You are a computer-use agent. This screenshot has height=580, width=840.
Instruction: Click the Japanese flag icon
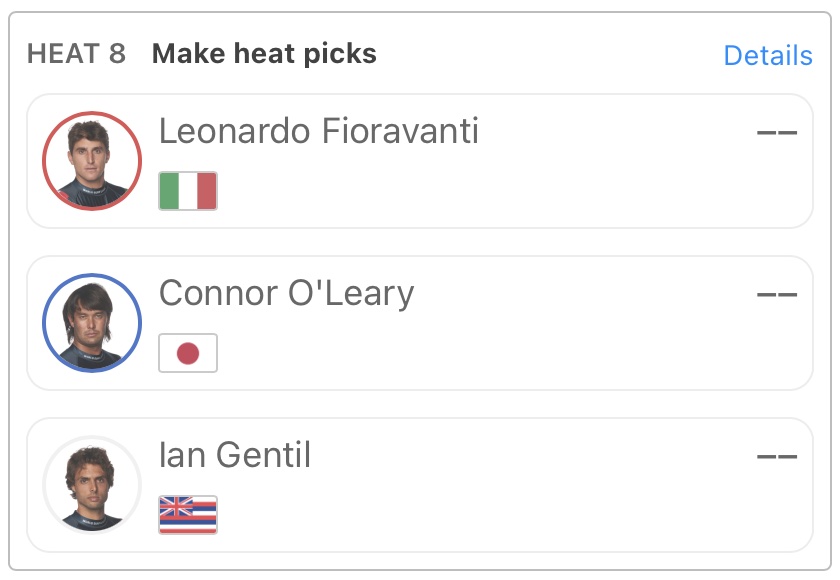pos(188,353)
